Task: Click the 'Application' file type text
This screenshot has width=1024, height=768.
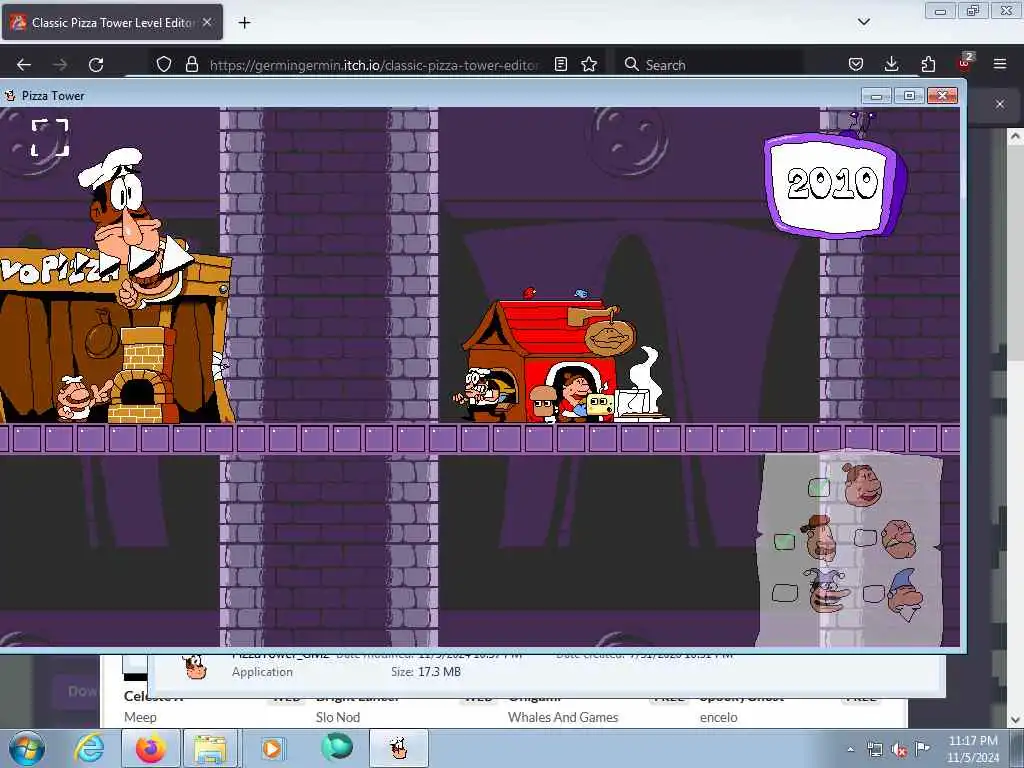Action: click(x=262, y=672)
